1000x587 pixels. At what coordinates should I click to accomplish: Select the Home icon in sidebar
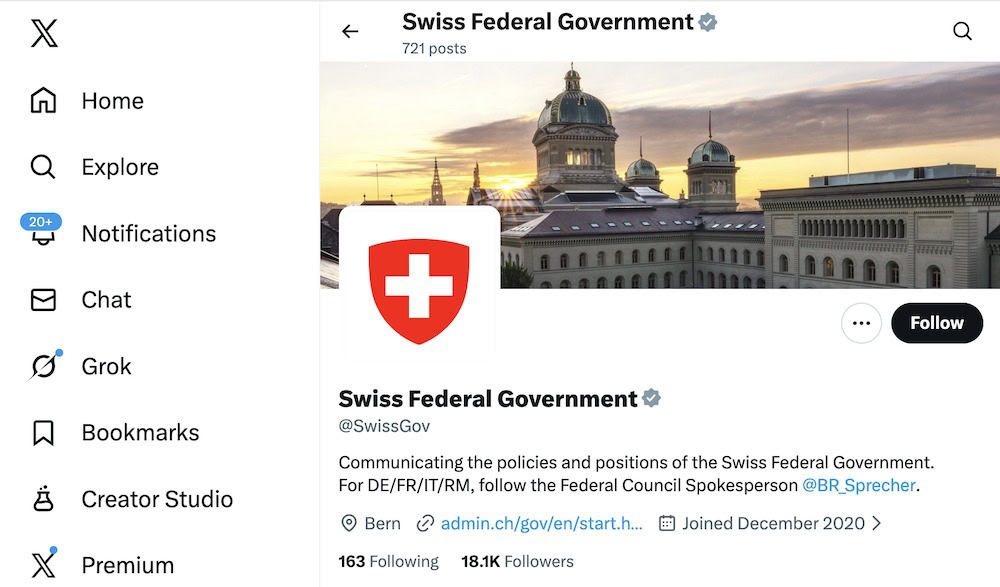[42, 100]
